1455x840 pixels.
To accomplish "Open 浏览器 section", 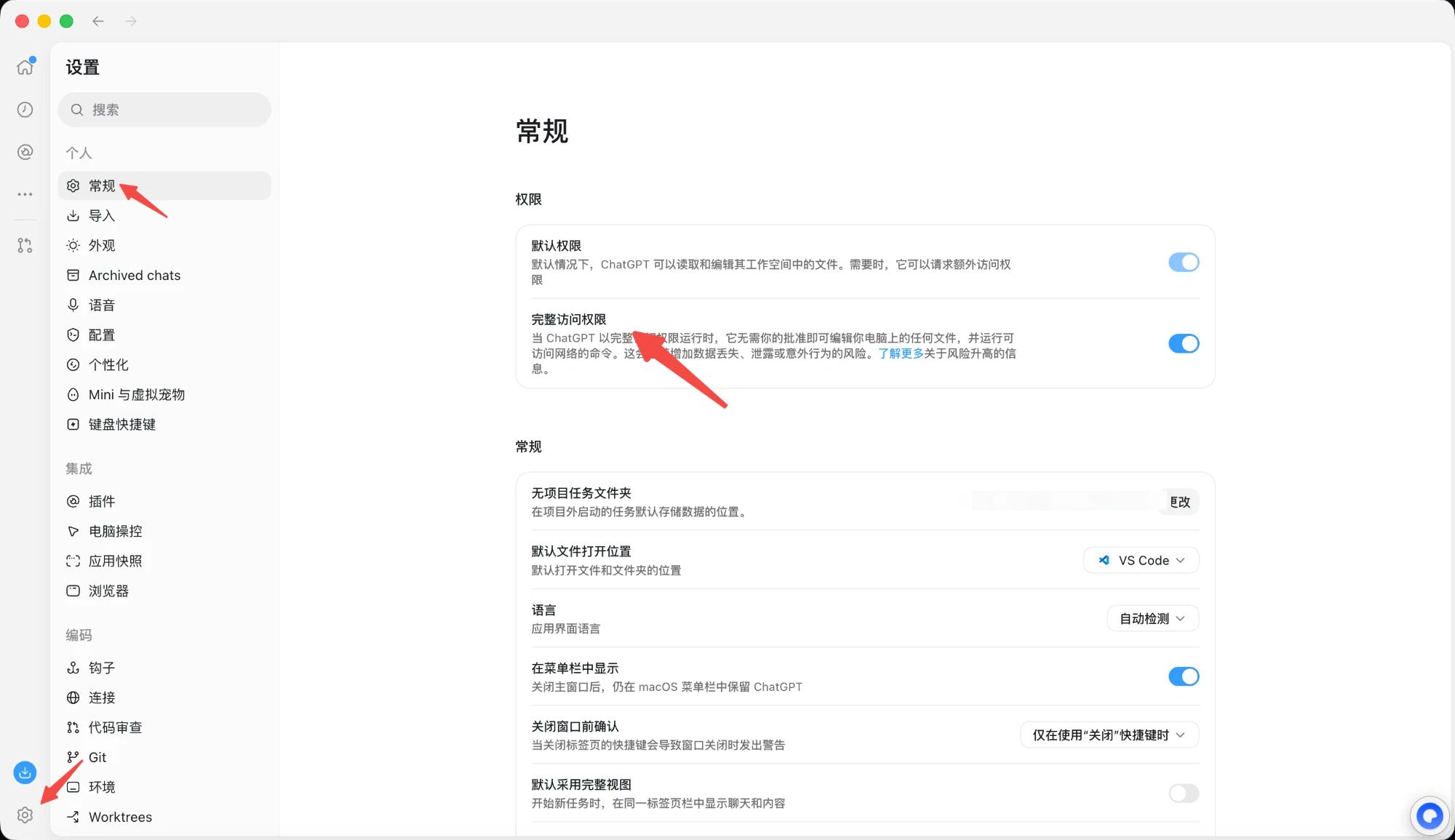I will pos(164,591).
